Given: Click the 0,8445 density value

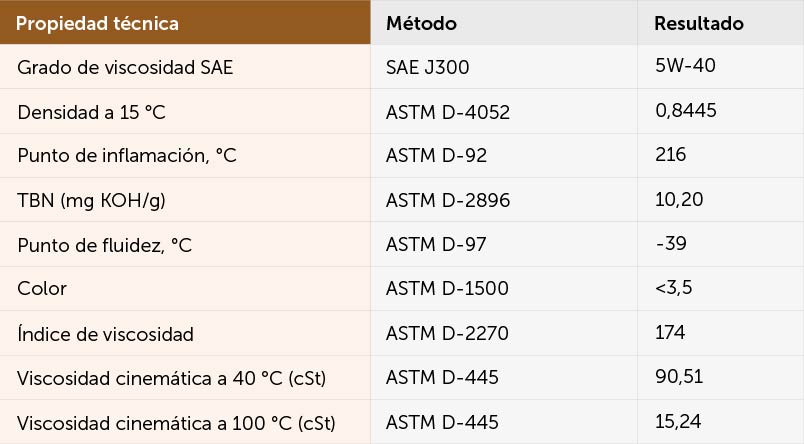Looking at the screenshot, I should (x=686, y=111).
